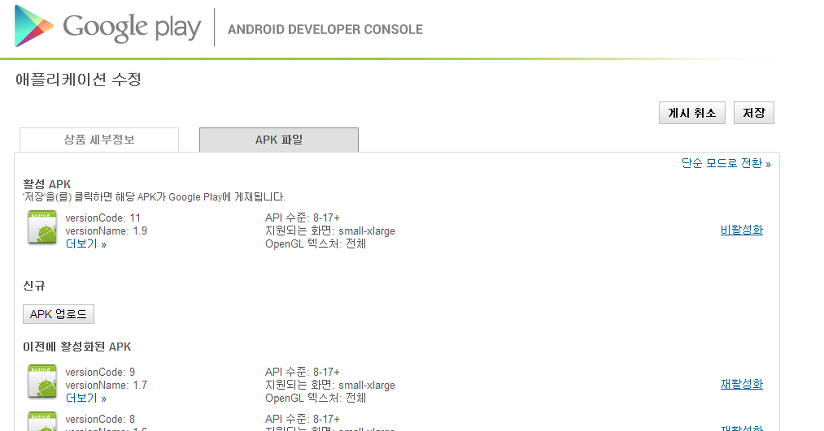
Task: Click the text versionName: 1.9
Action: pyautogui.click(x=106, y=231)
